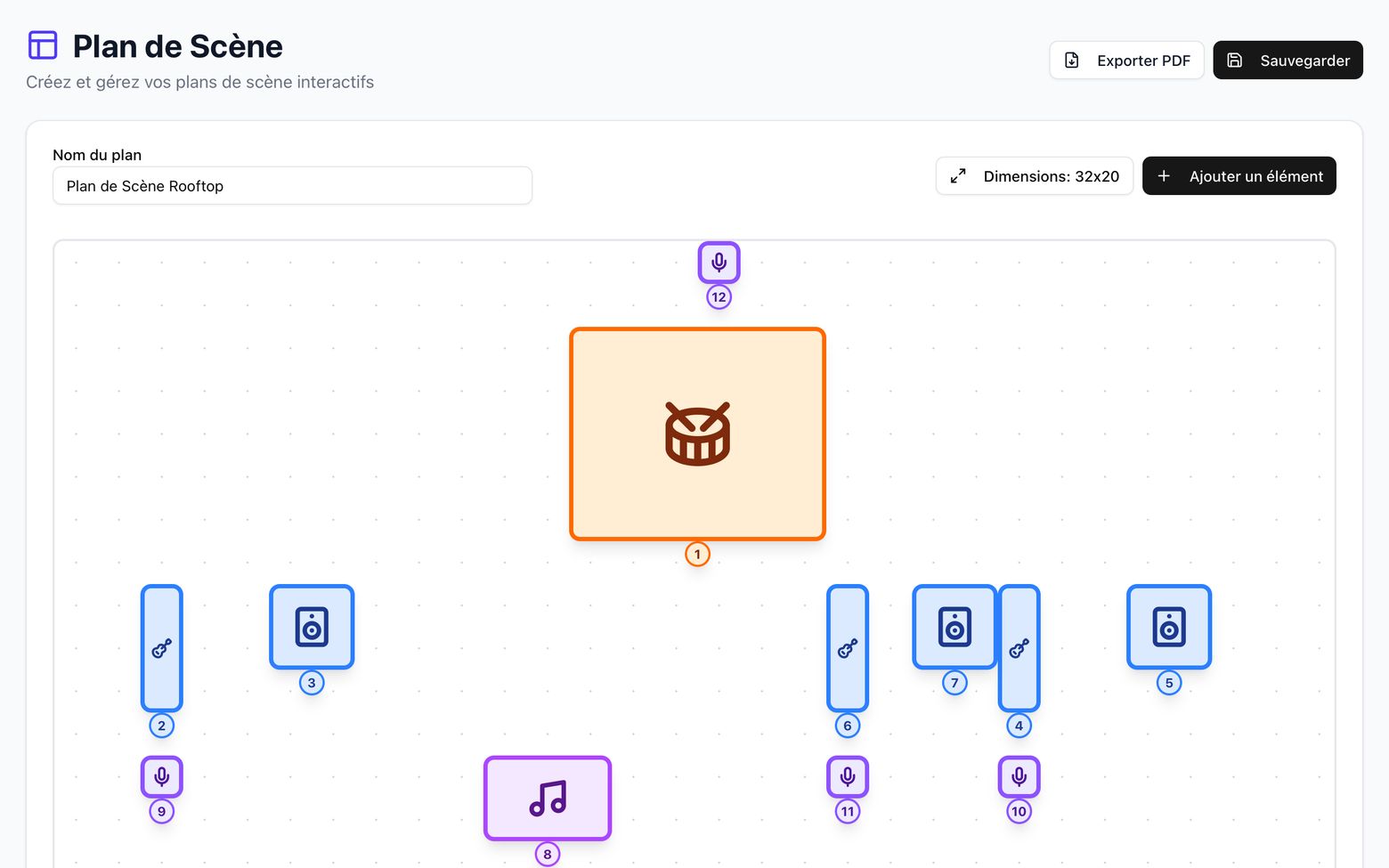Click the subtitle about plans de scène interactifs

click(199, 82)
